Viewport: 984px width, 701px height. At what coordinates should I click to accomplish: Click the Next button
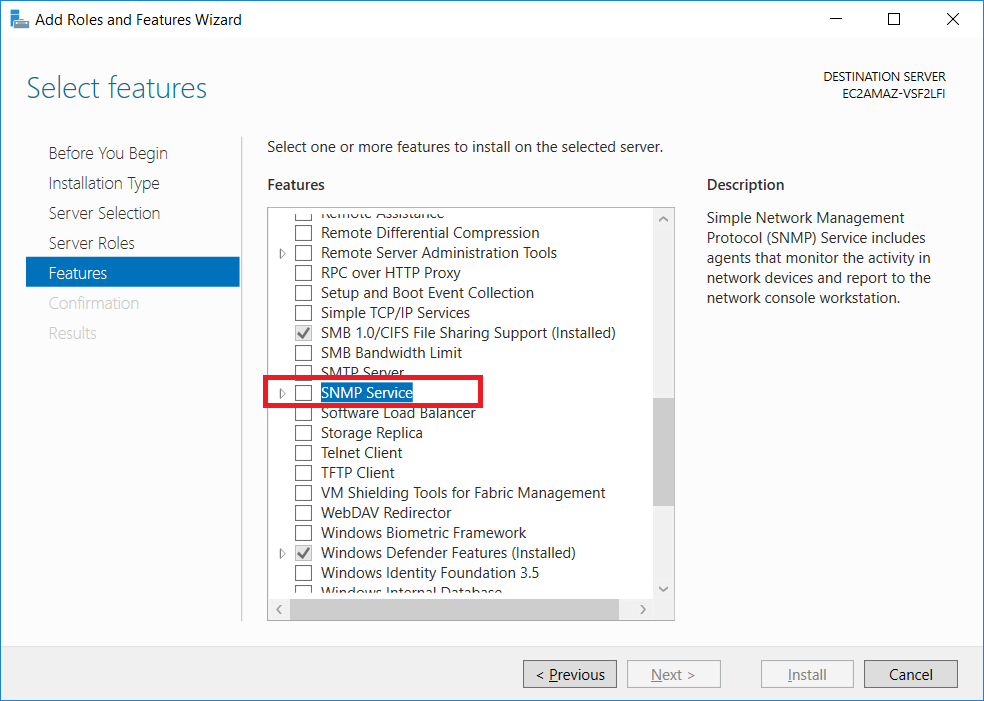[673, 674]
